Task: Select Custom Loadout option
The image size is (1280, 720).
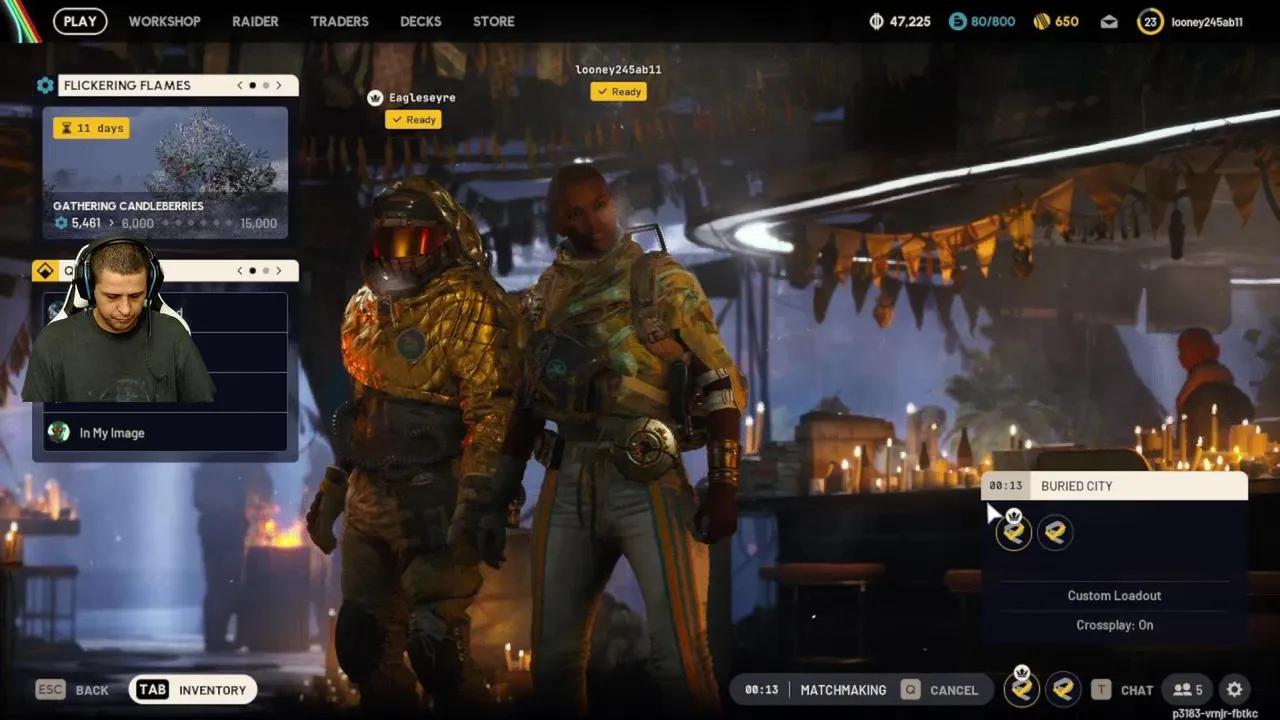Action: pyautogui.click(x=1114, y=595)
